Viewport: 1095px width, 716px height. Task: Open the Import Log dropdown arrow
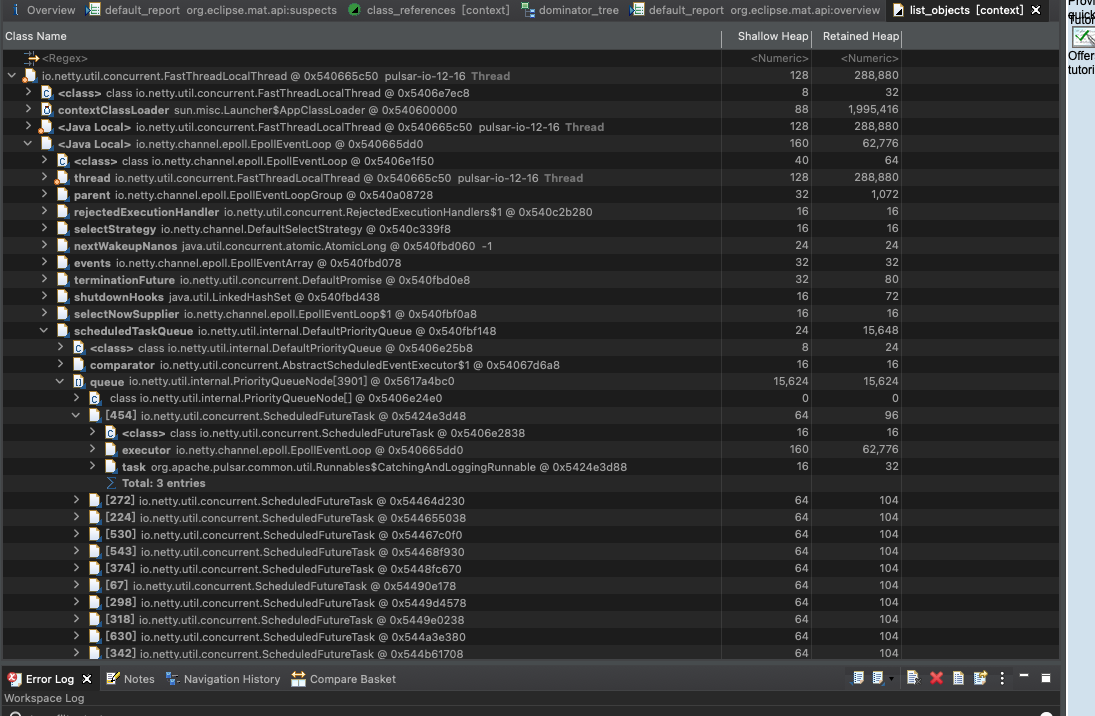pyautogui.click(x=891, y=678)
